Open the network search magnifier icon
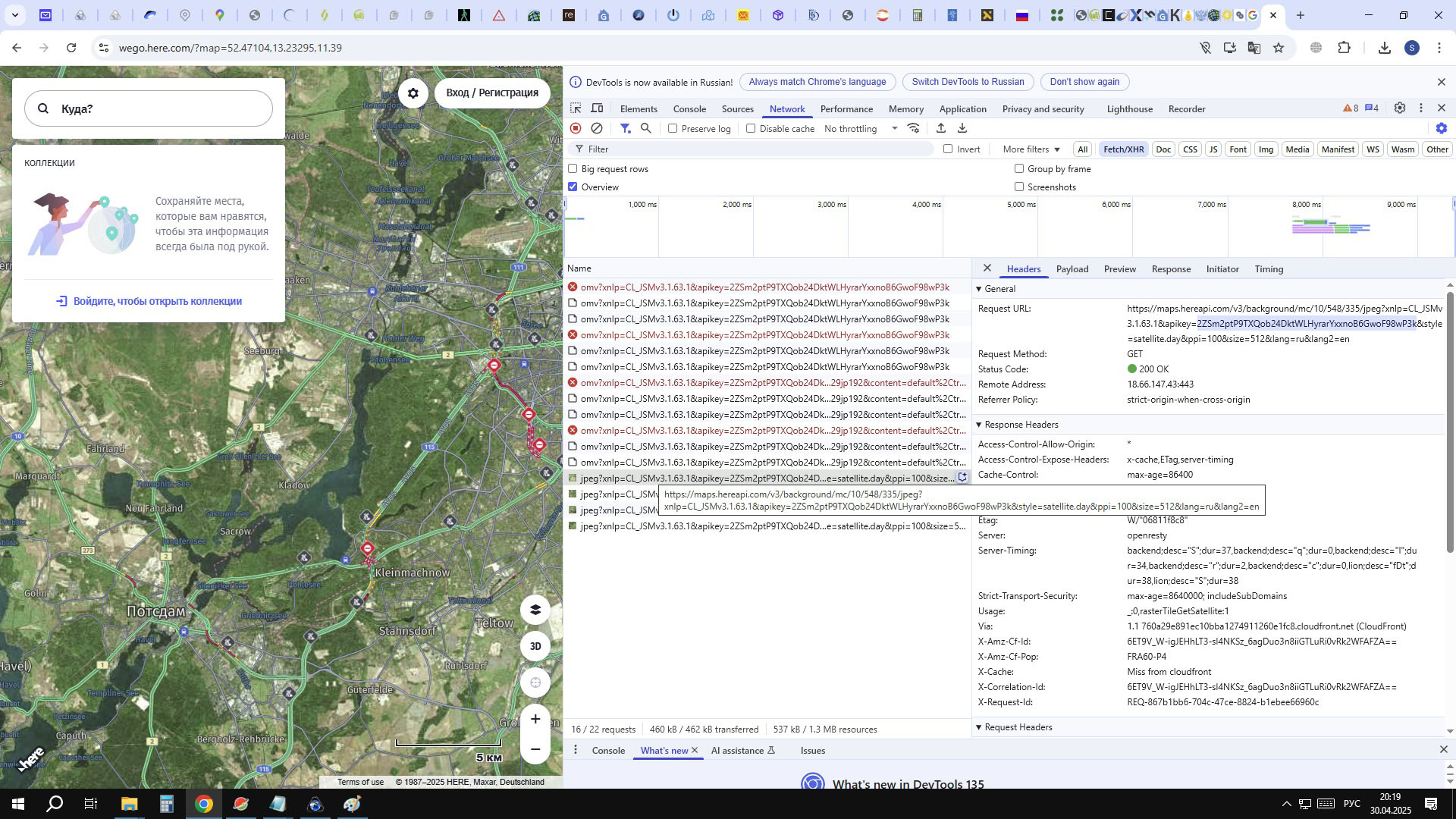This screenshot has height=819, width=1456. point(646,129)
